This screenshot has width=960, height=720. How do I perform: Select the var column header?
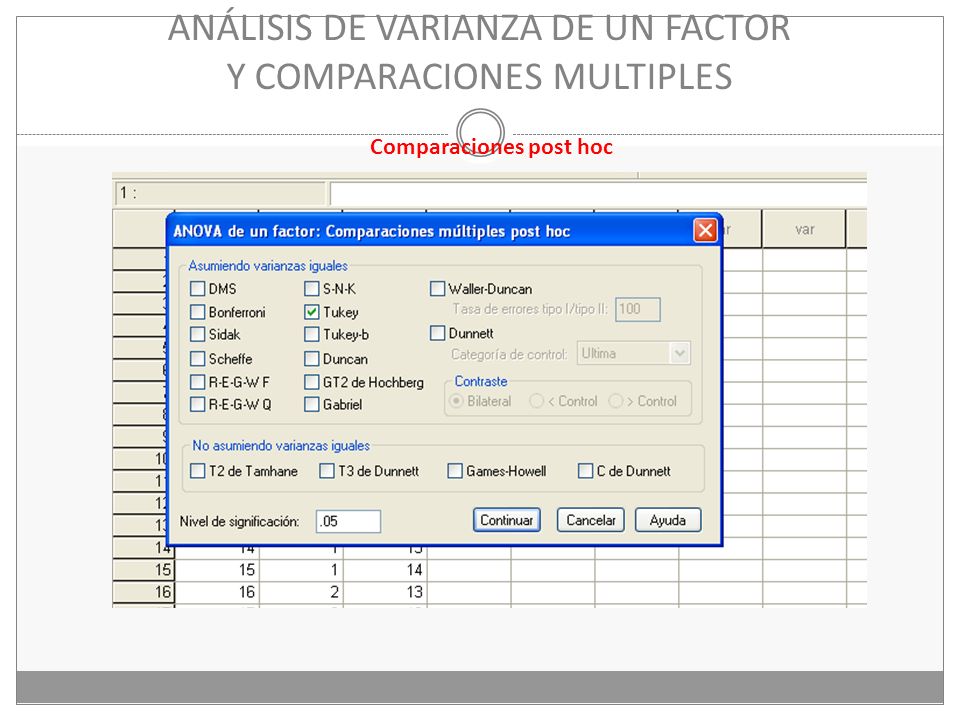click(x=804, y=229)
